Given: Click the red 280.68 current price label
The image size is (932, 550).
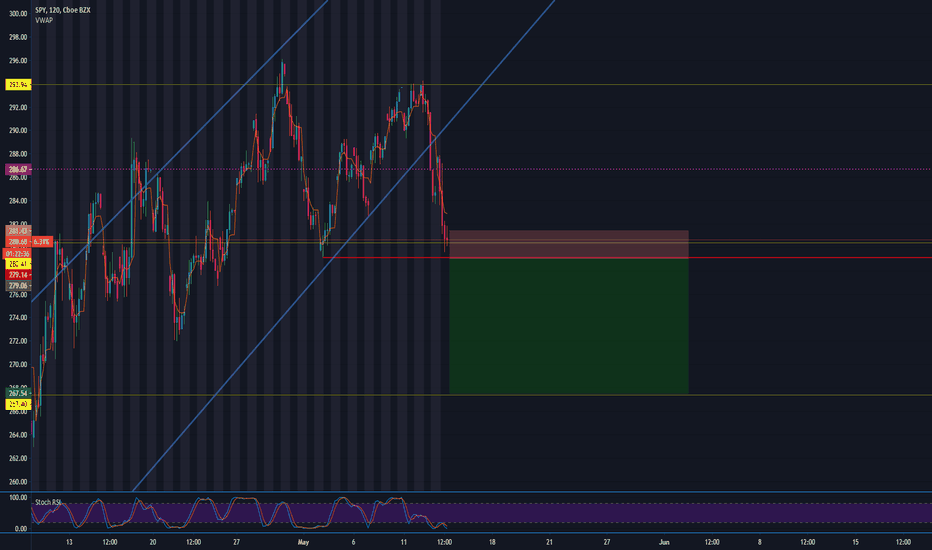Looking at the screenshot, I should [x=18, y=242].
